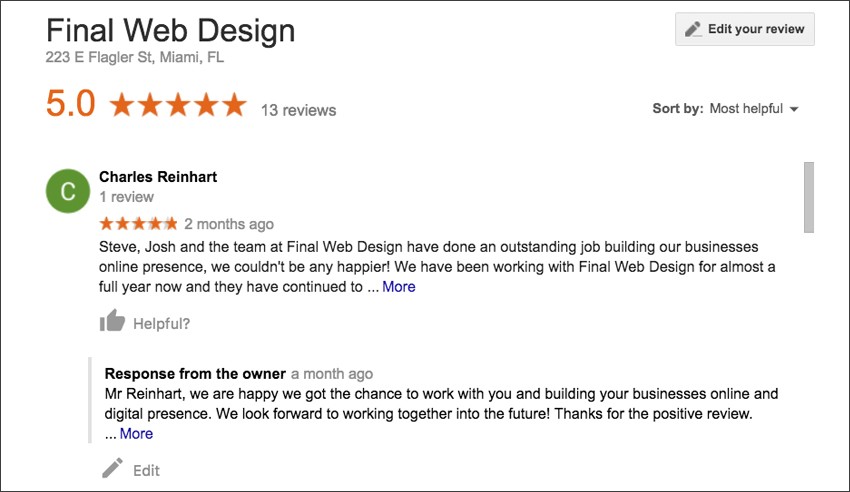Screen dimensions: 850x492
Task: Expand Charles Reinhart's review with More
Action: pos(398,287)
